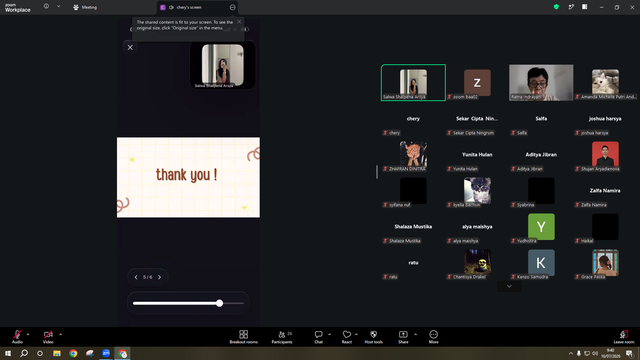Open Windows notification center icon
Viewport: 640px width, 360px height.
coord(629,353)
